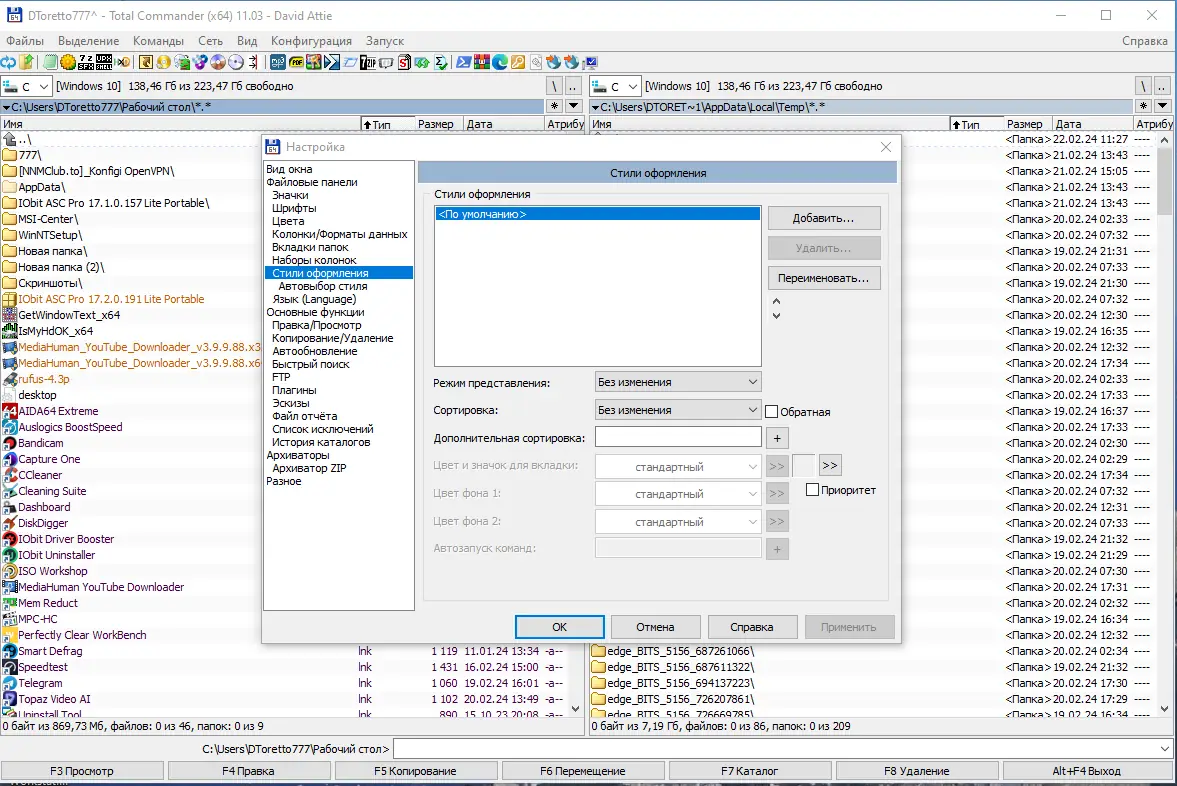Launch PowerShell from the toolbar
This screenshot has width=1177, height=786.
463,62
